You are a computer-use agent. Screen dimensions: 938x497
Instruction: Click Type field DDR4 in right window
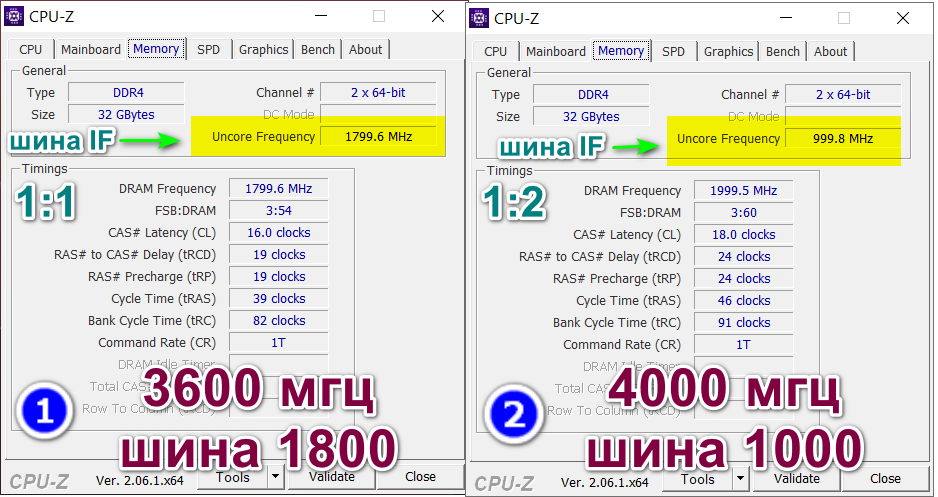(591, 94)
